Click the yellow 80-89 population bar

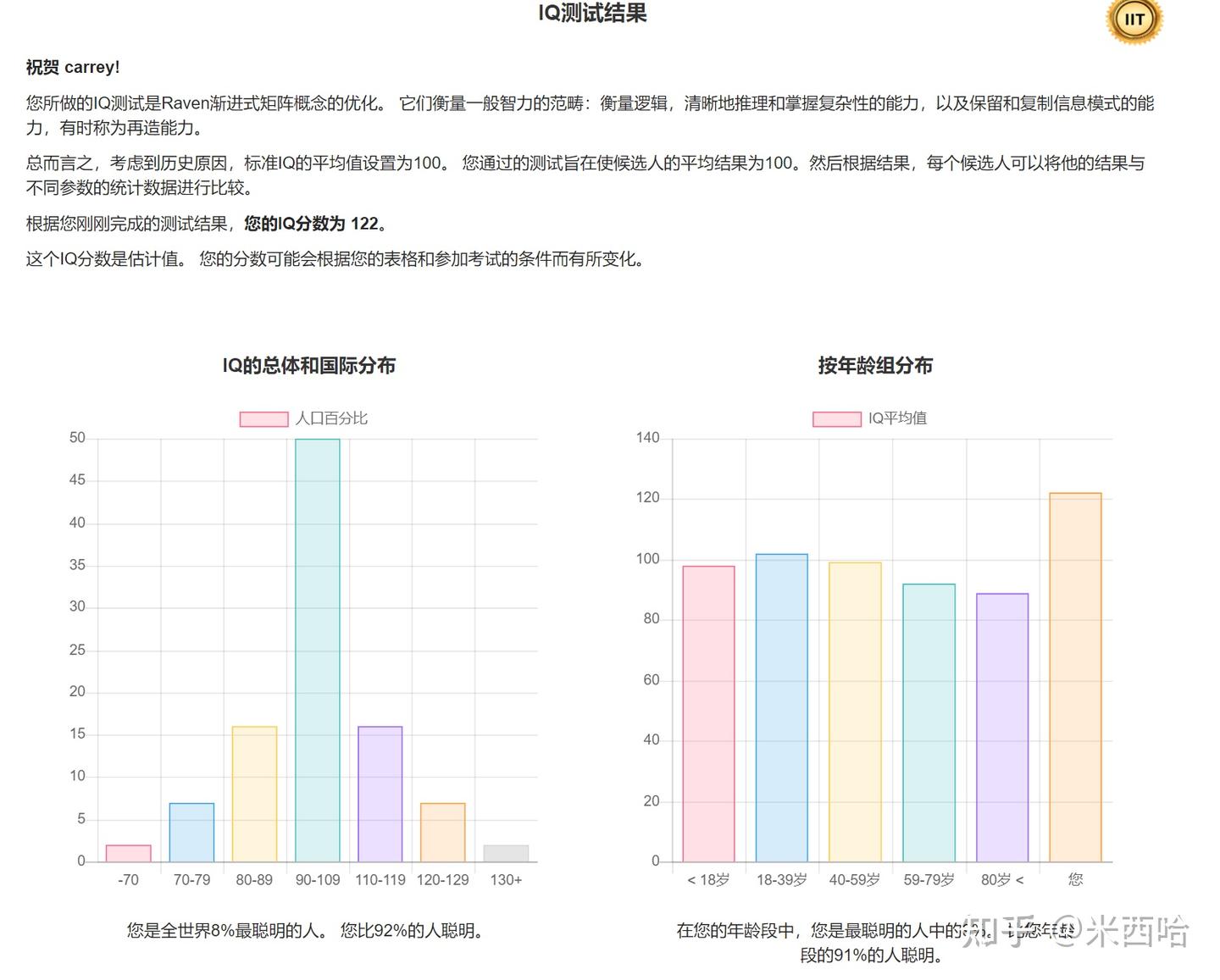(x=254, y=792)
